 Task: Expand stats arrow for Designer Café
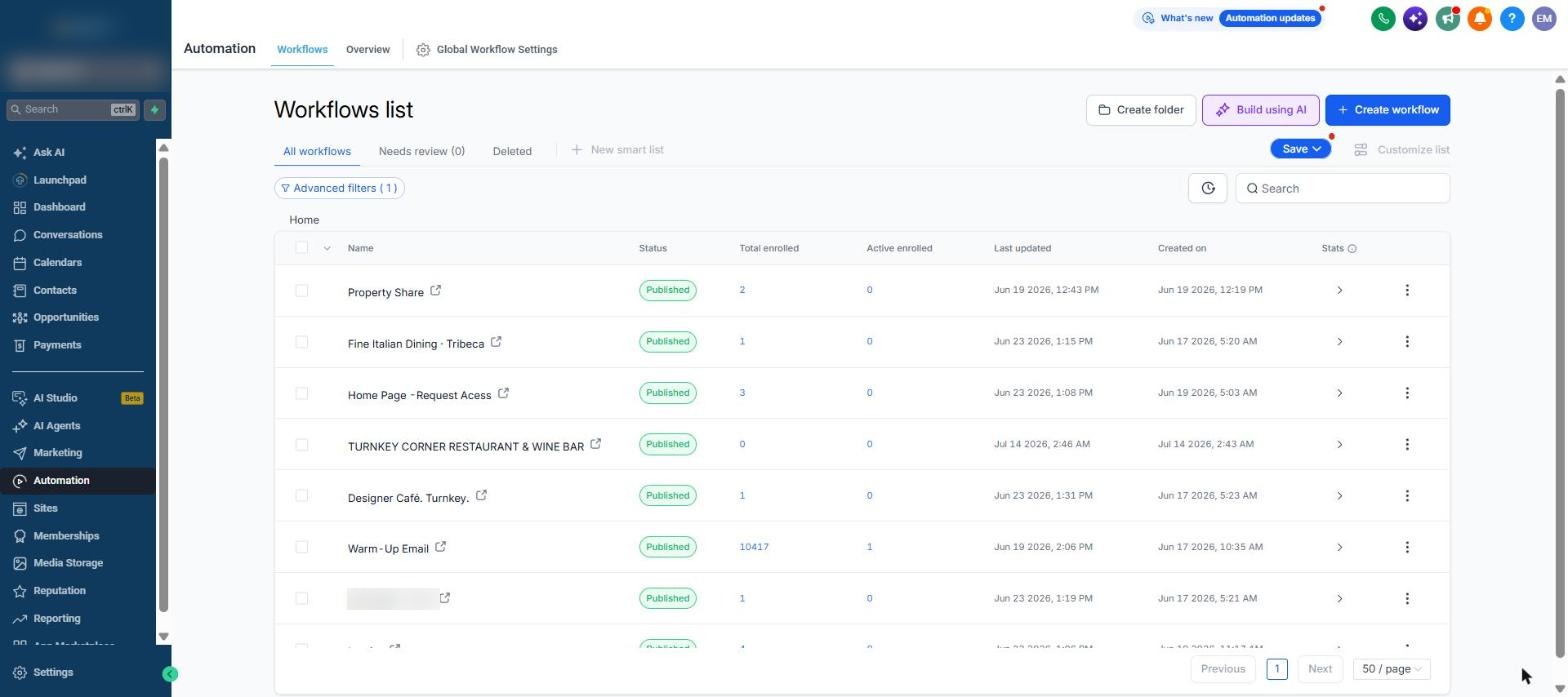click(1339, 495)
